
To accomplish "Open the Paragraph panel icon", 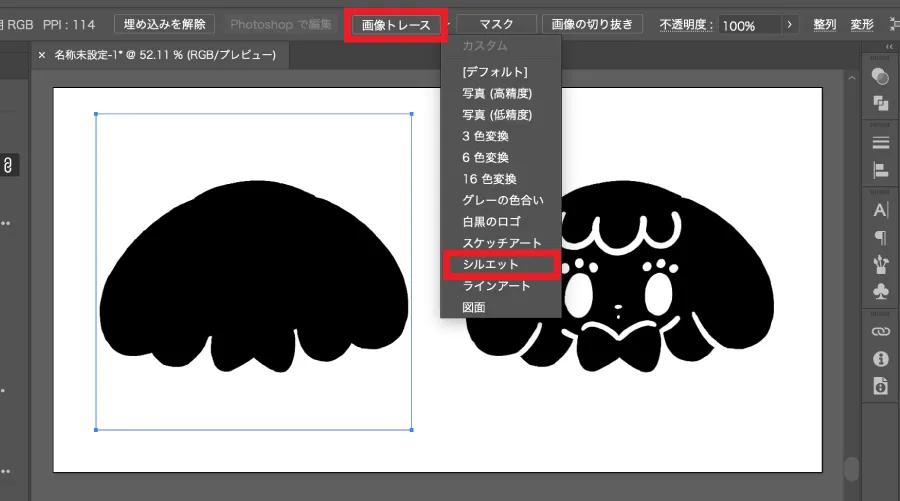I will pyautogui.click(x=880, y=237).
